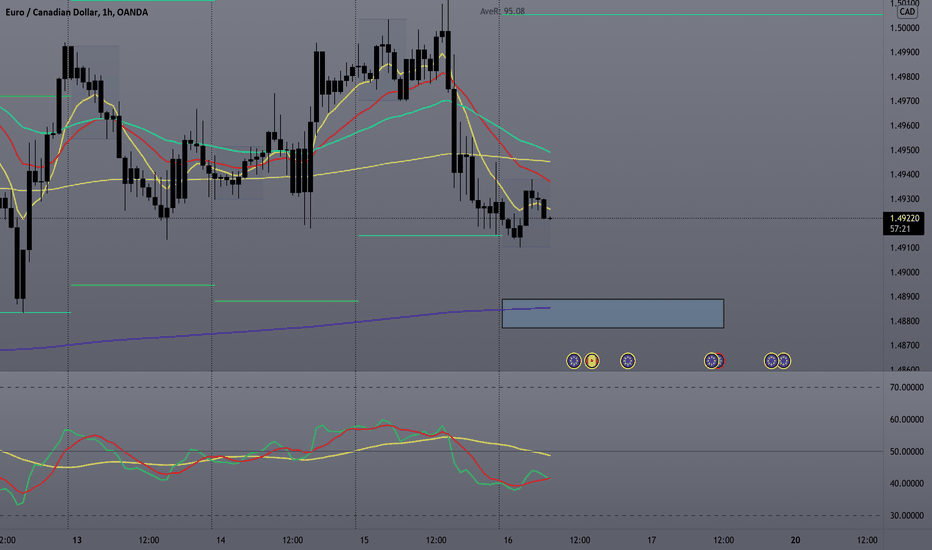
Task: Click the 1.49500 price axis label
Action: (904, 150)
